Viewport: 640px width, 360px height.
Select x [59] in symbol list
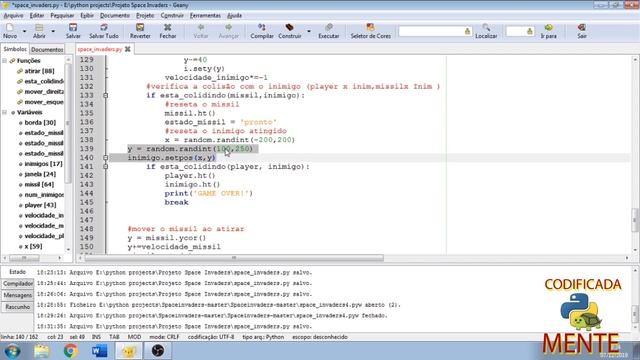point(33,246)
